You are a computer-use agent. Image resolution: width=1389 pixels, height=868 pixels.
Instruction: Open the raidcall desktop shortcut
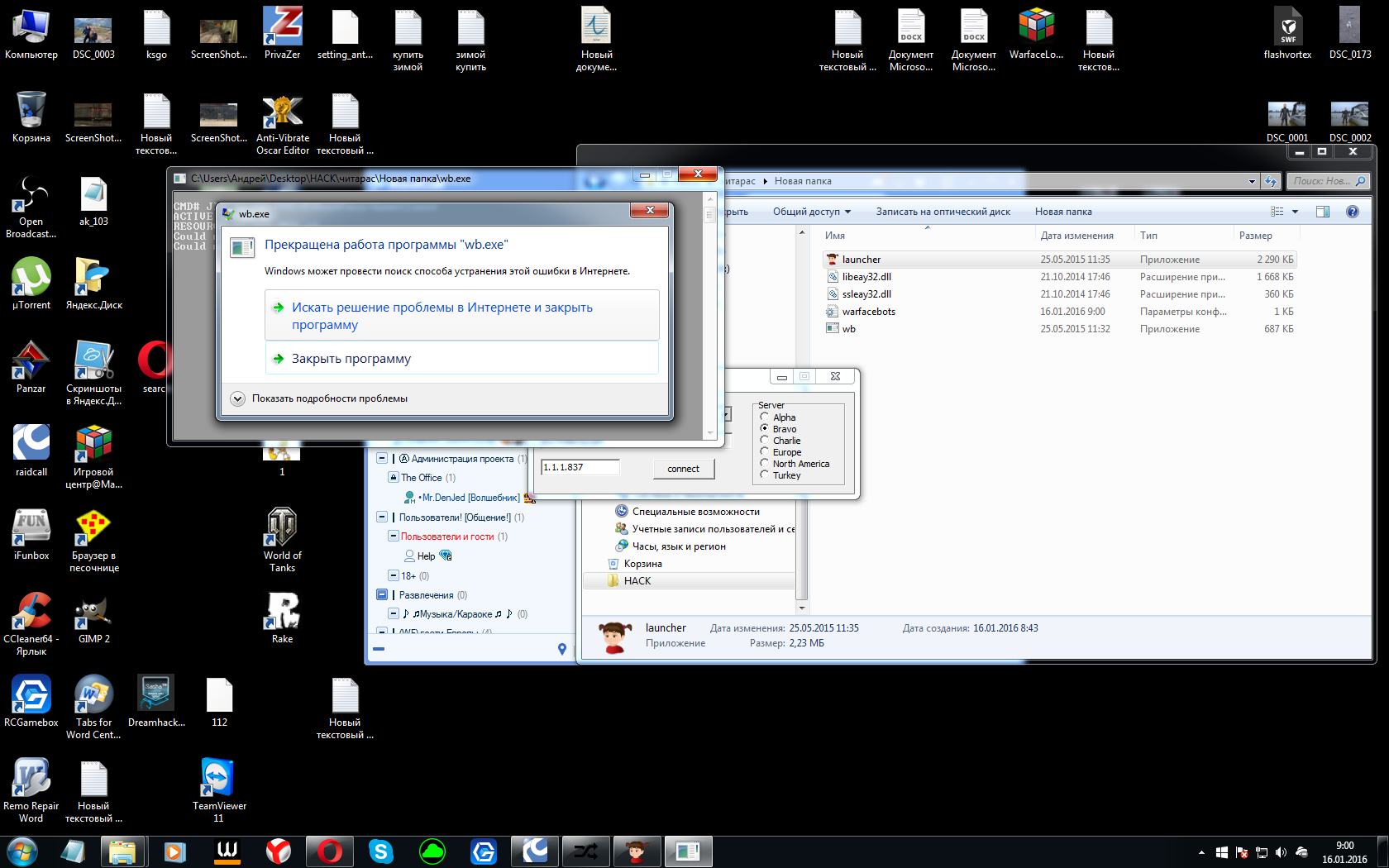(x=31, y=451)
